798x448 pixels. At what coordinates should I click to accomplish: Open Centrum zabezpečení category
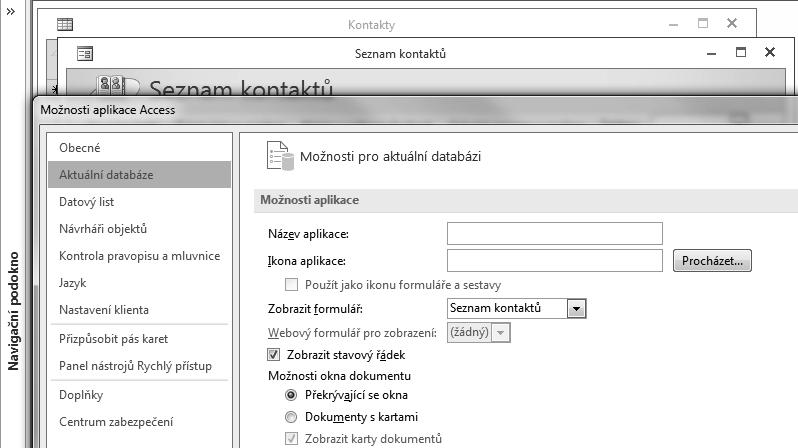pos(139,422)
